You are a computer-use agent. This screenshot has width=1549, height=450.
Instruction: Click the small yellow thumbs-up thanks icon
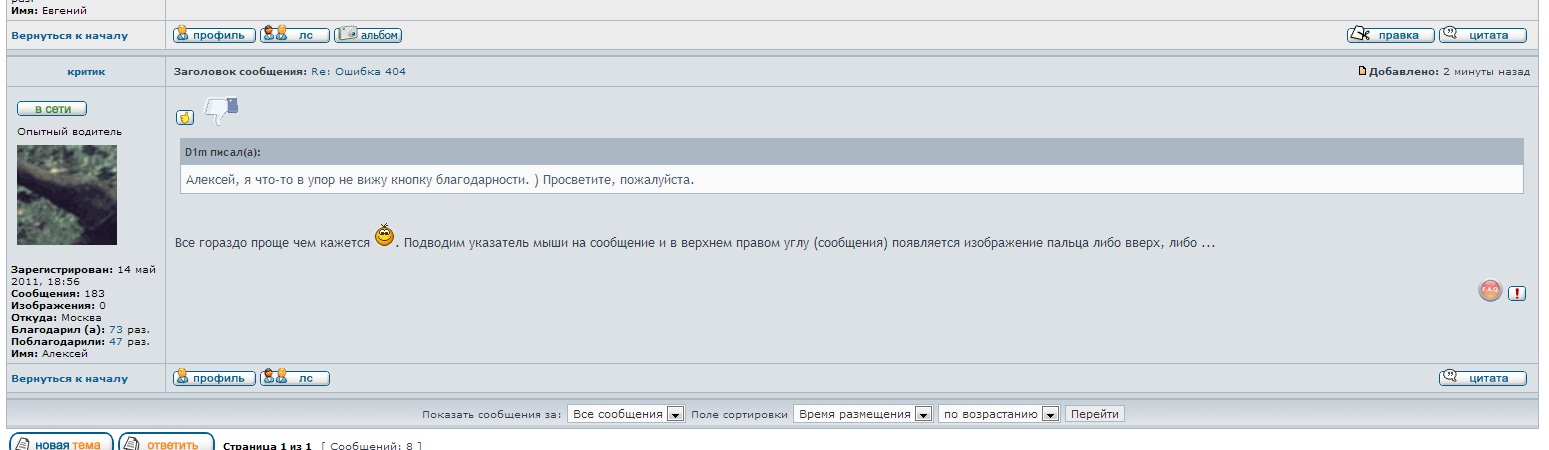185,118
